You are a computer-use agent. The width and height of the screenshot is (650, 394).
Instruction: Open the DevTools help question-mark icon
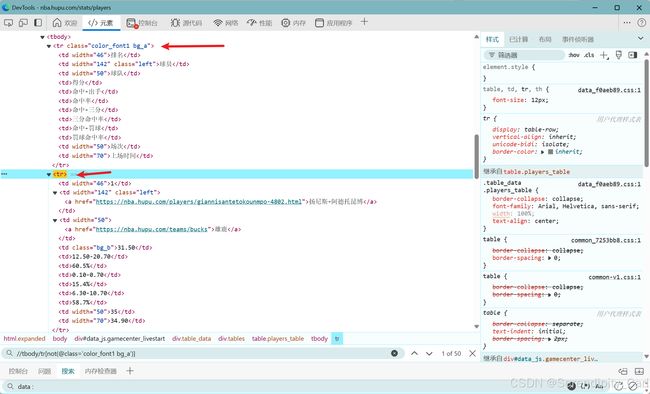pos(641,22)
